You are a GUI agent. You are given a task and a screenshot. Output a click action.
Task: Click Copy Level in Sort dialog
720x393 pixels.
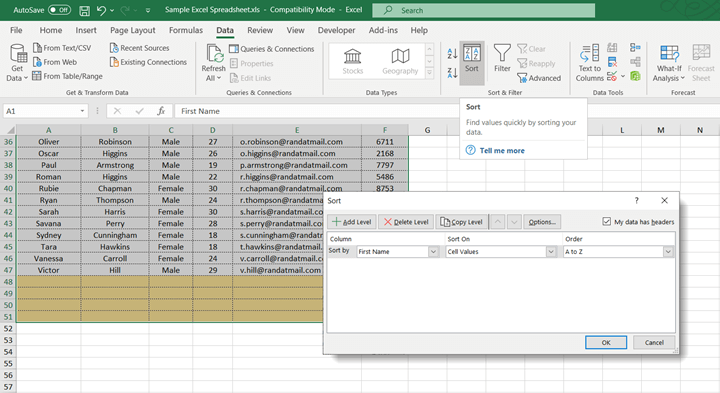point(461,222)
